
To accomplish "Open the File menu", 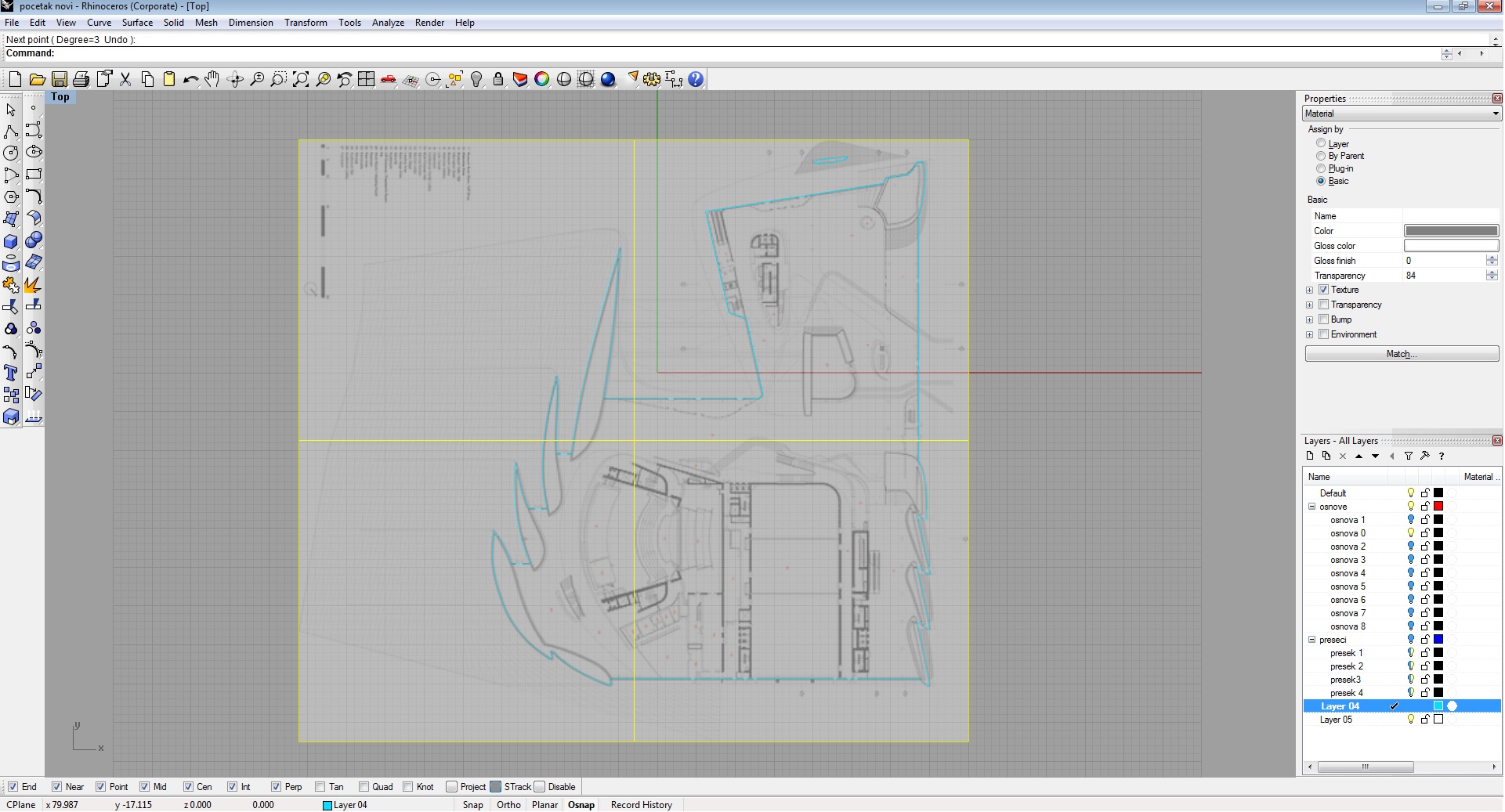I will (x=12, y=23).
